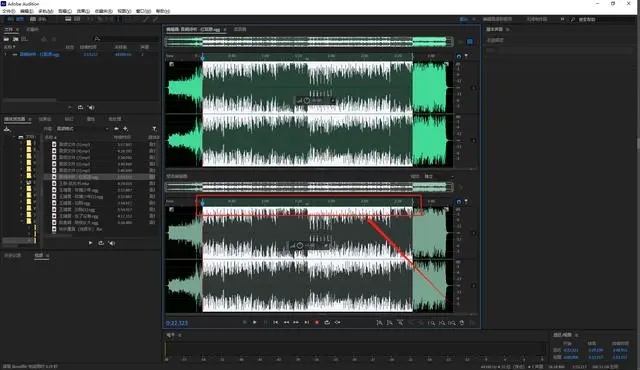Screen dimensions: 640x370
Task: Click the rewind button in transport controls
Action: point(286,322)
